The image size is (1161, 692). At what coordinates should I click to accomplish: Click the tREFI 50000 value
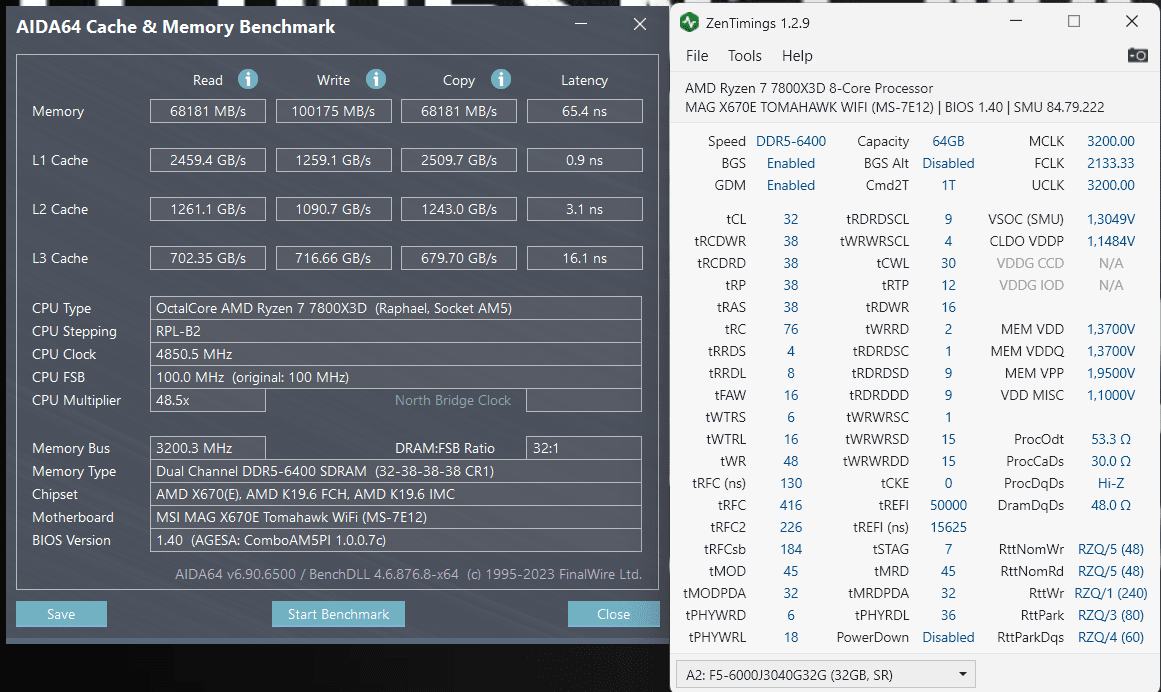pos(948,505)
